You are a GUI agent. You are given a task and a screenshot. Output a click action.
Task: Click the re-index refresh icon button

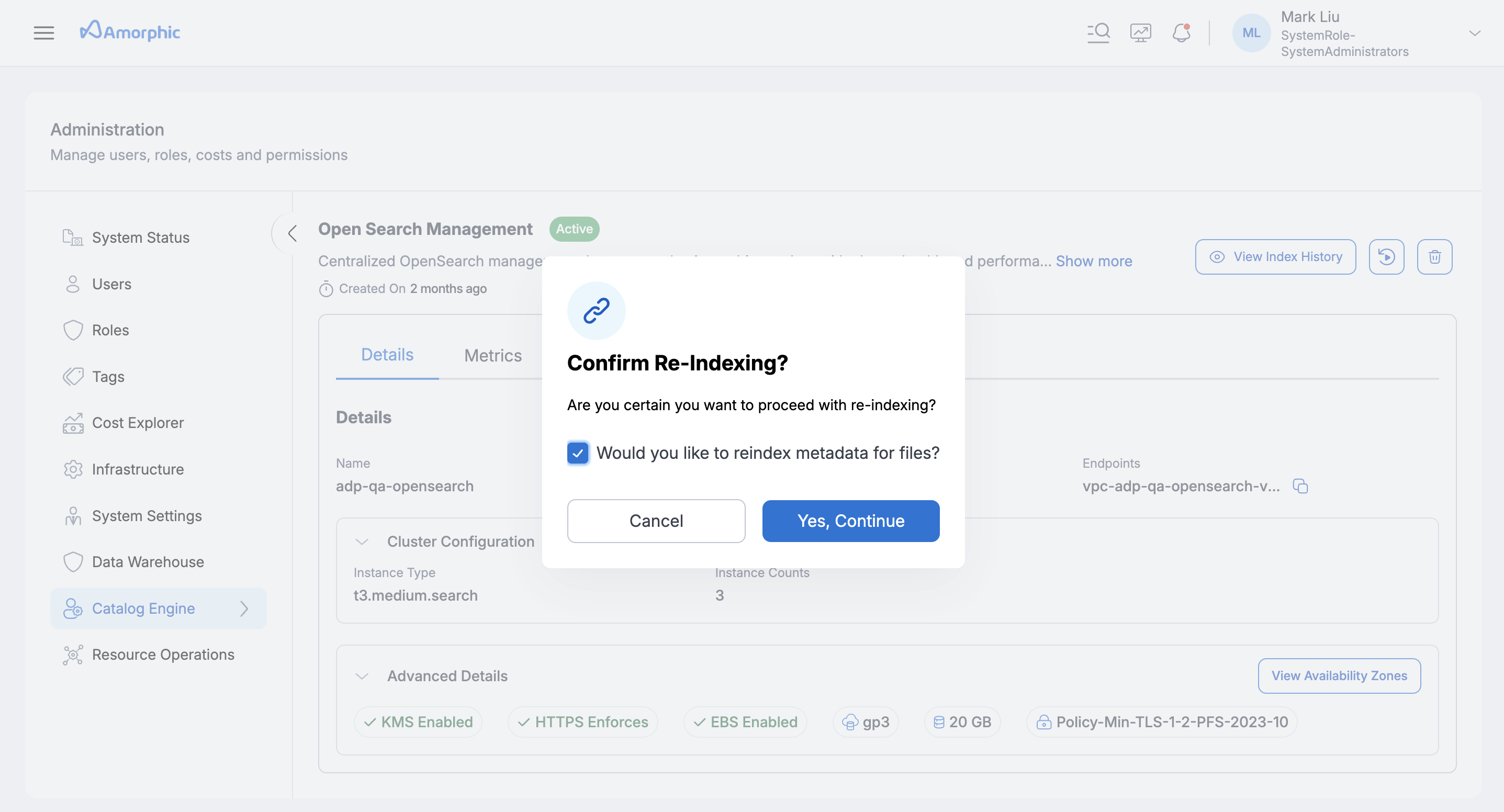click(x=1386, y=257)
